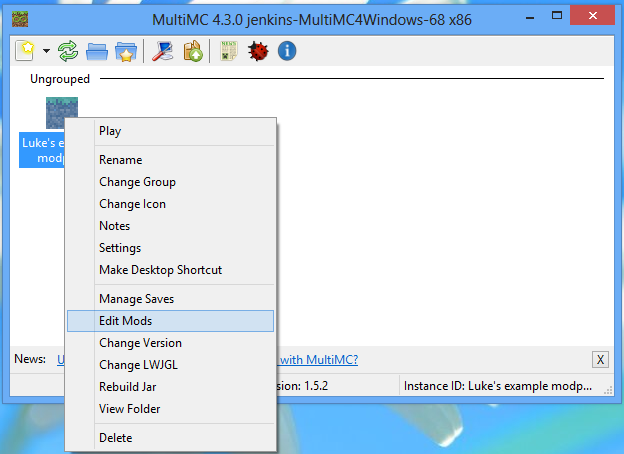Click Delete in the context menu

115,438
